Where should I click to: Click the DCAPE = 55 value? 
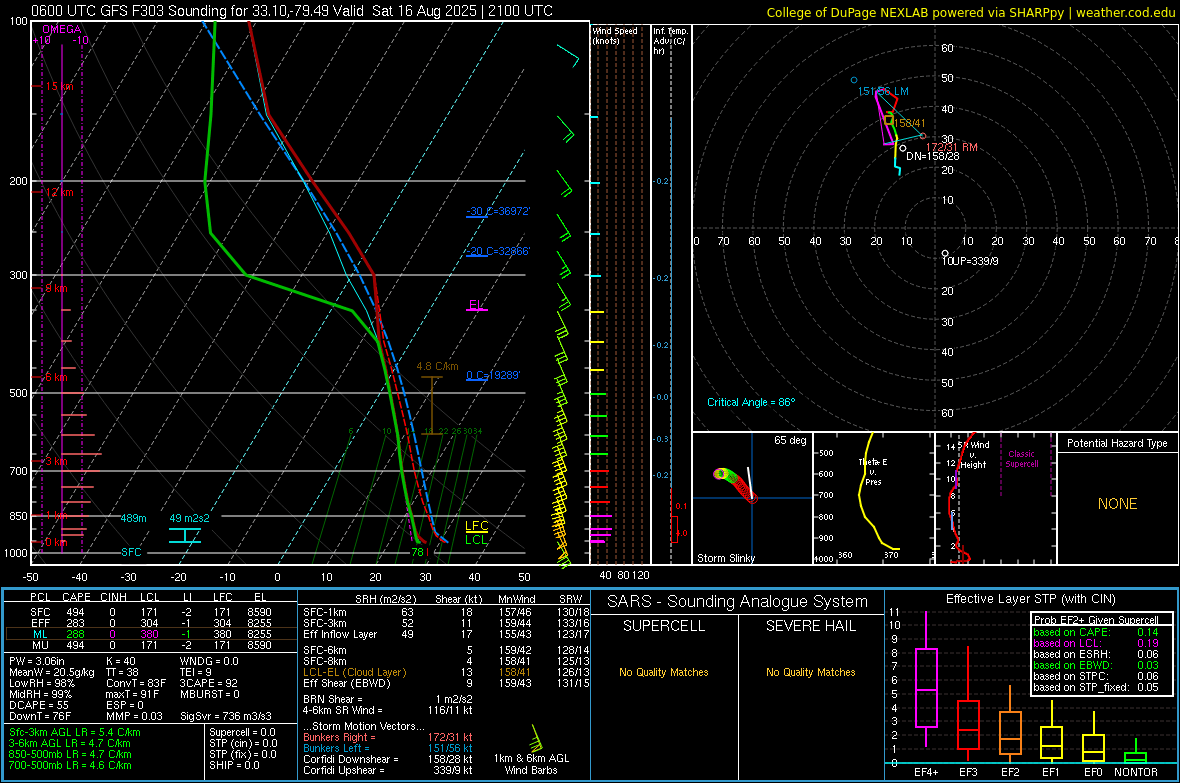coord(39,705)
